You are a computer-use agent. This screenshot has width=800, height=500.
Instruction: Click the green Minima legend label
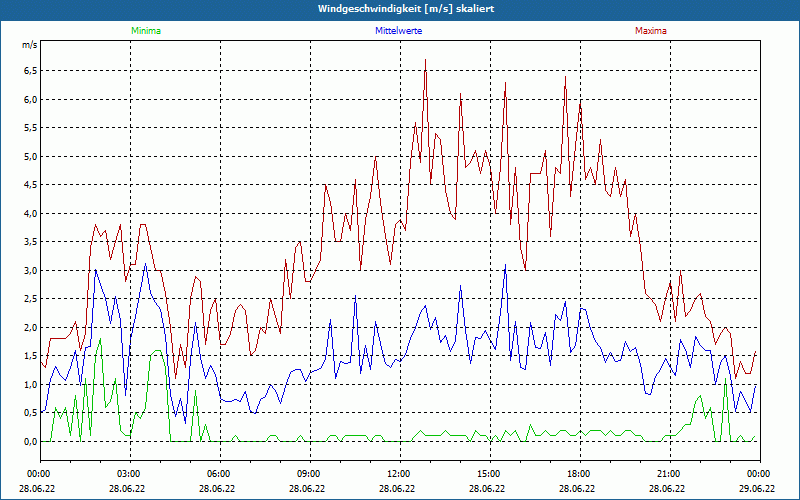click(146, 31)
